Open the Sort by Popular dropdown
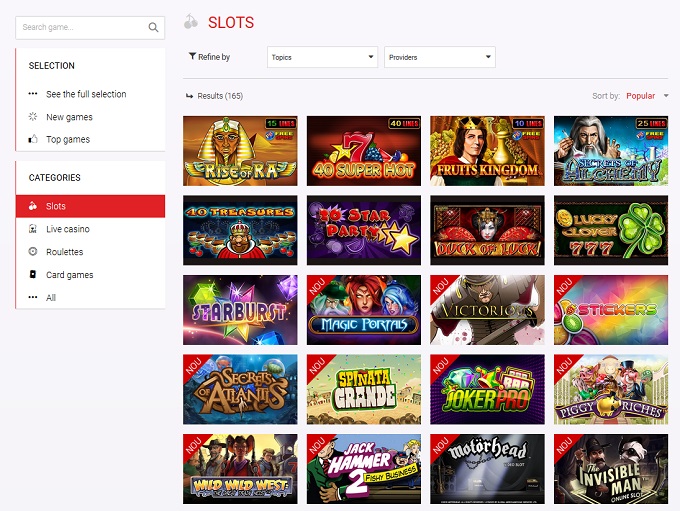680x511 pixels. point(646,96)
